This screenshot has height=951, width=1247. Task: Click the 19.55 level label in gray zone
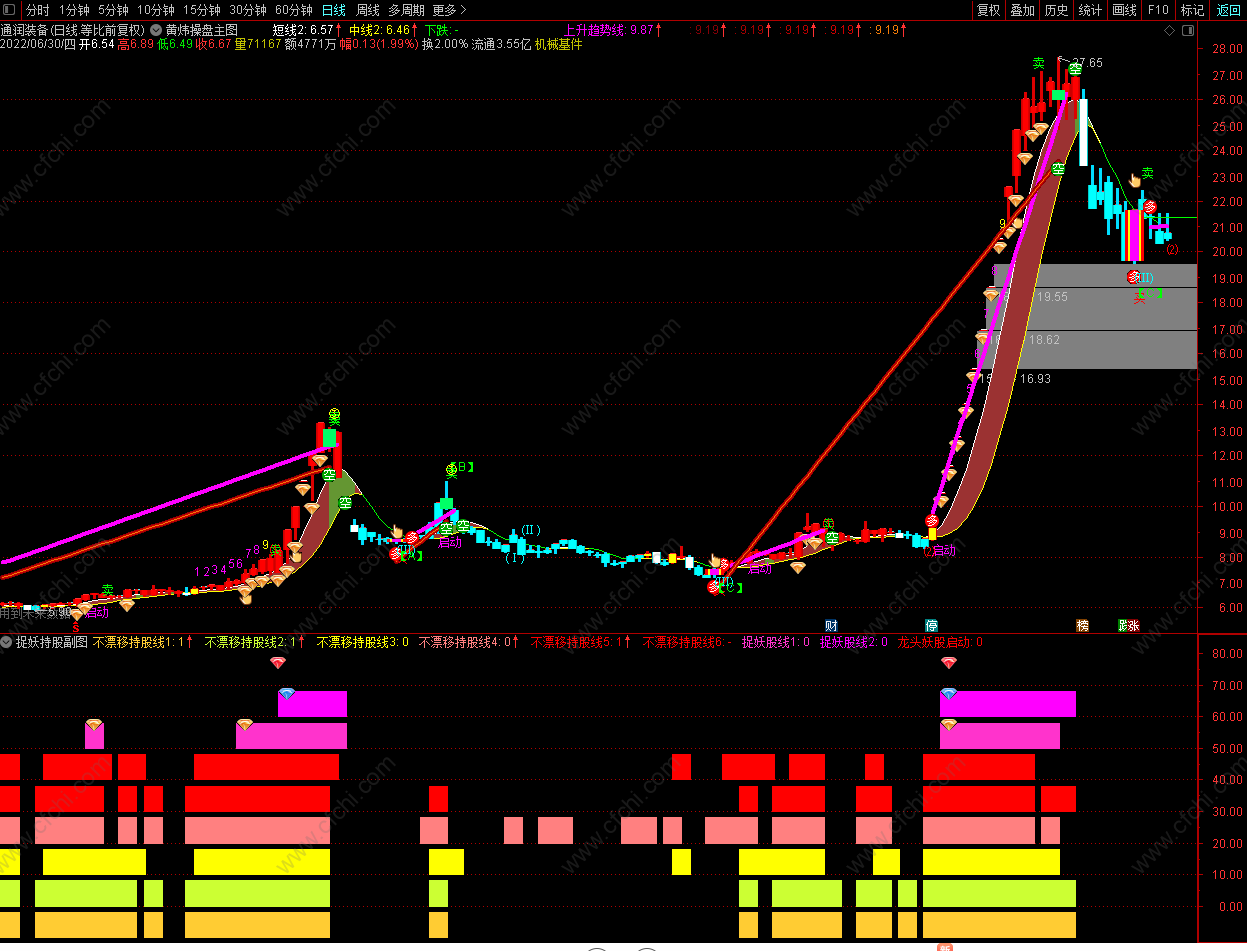(x=1052, y=297)
